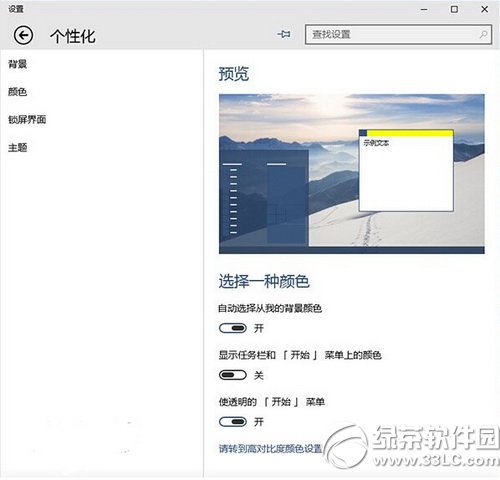500x480 pixels.
Task: Open the 锁屏界面 settings page
Action: [x=27, y=119]
